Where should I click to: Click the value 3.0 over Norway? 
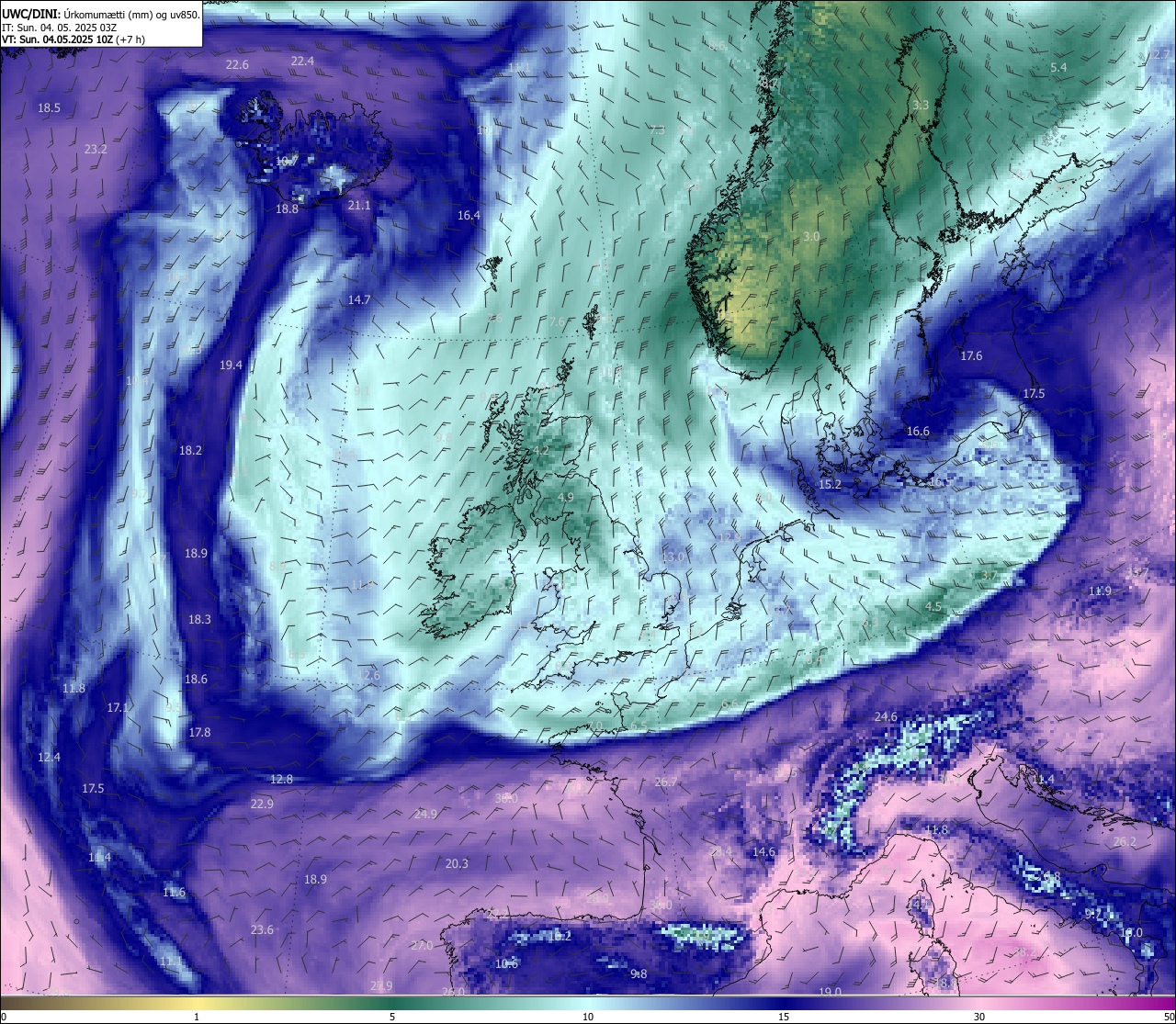pyautogui.click(x=811, y=236)
